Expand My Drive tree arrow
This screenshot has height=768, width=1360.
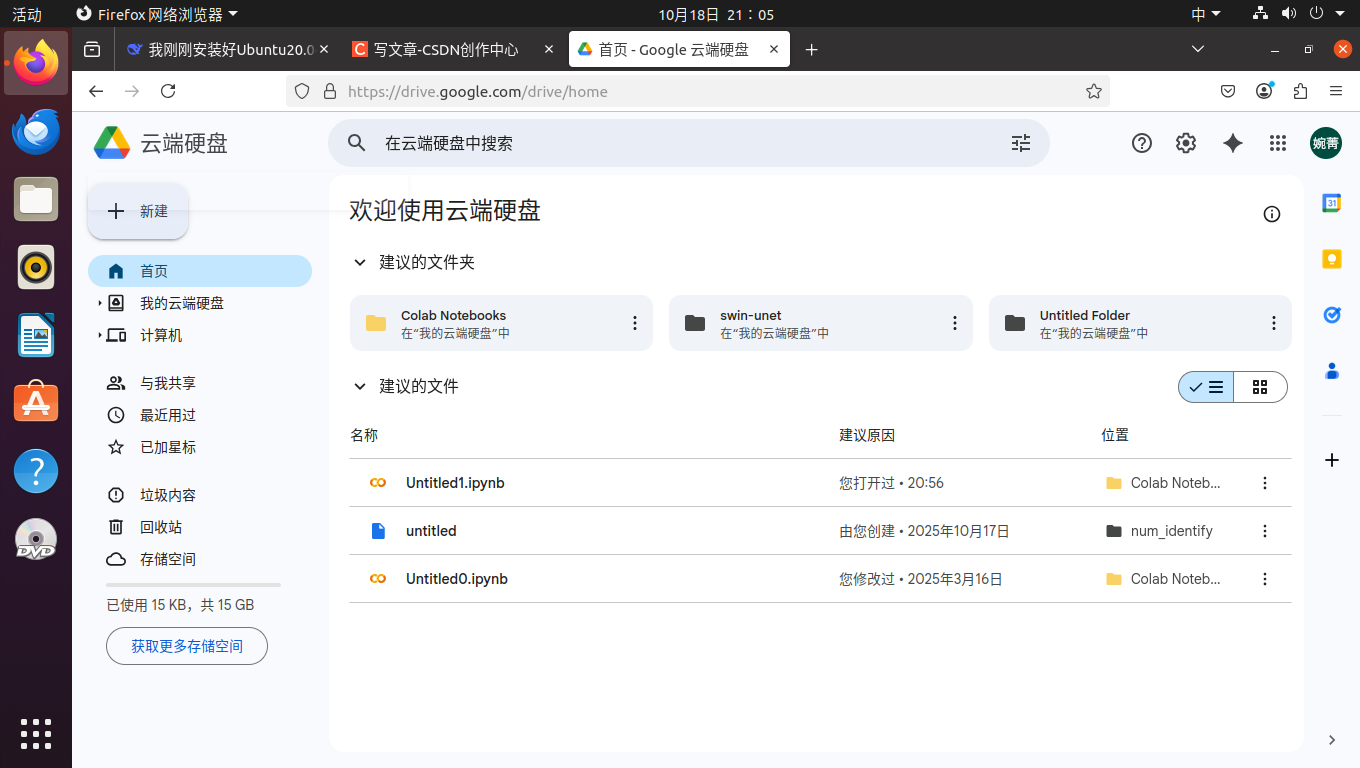point(99,303)
